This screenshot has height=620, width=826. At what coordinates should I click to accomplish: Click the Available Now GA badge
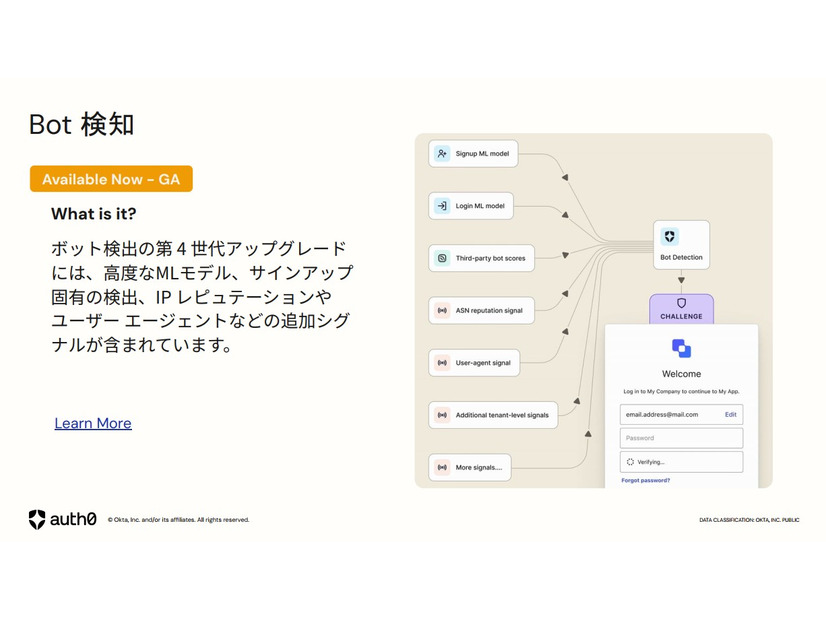(111, 178)
